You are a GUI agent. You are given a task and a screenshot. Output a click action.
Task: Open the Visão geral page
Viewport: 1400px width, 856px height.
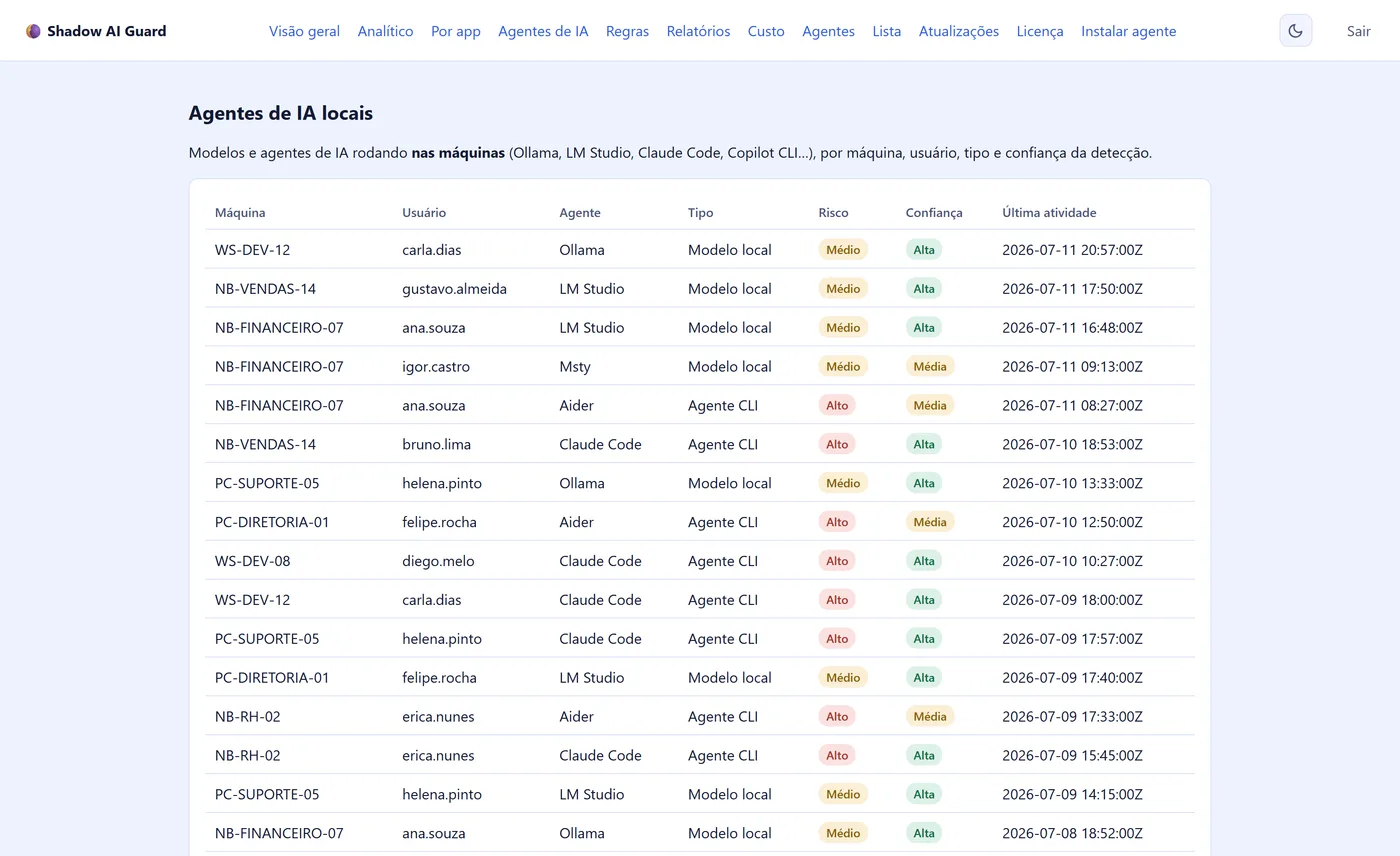(x=304, y=31)
